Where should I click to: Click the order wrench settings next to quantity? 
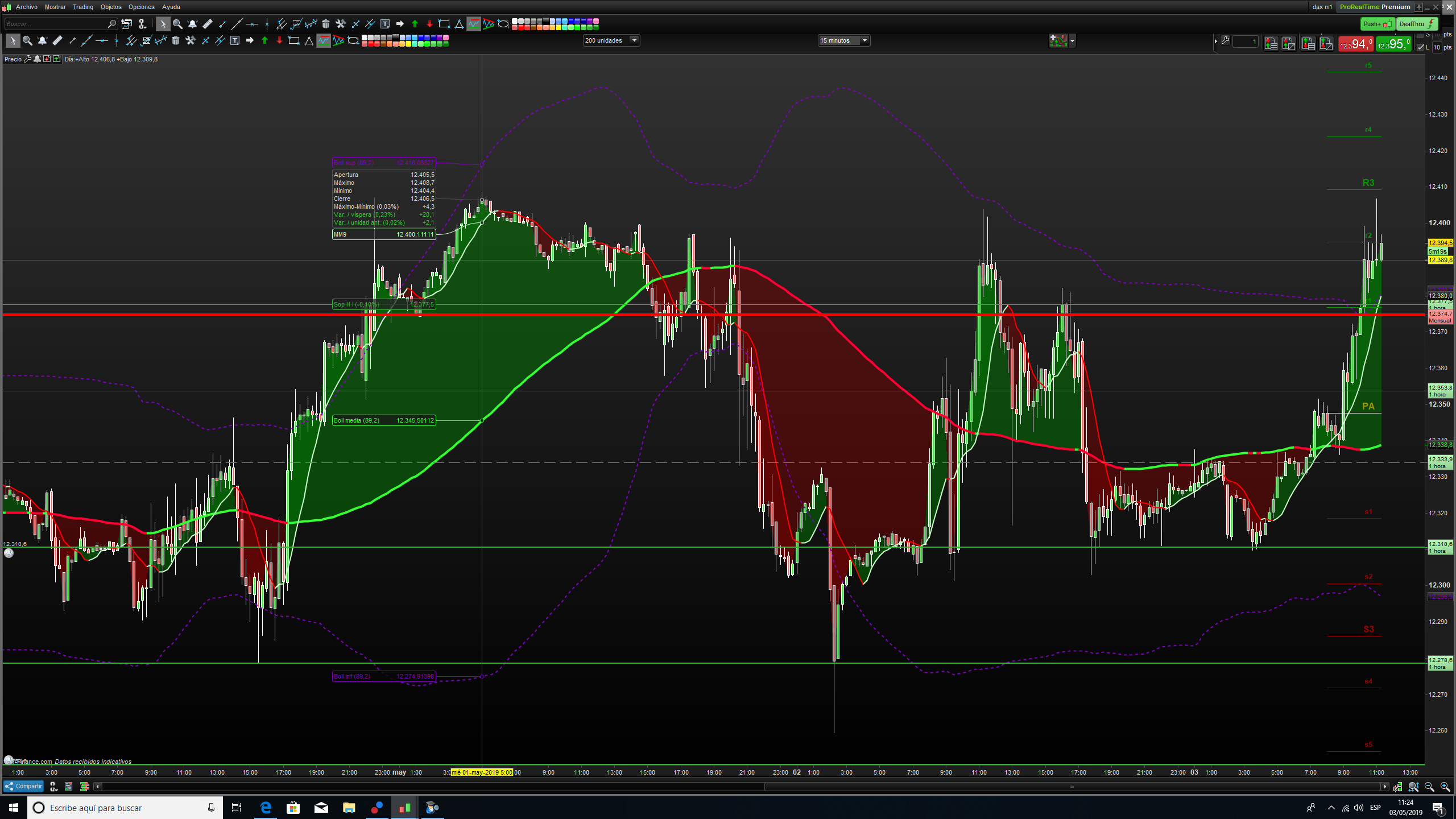1226,41
